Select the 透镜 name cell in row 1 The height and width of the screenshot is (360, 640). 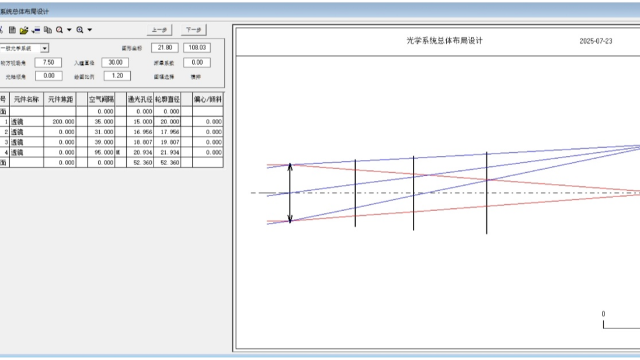tap(27, 122)
